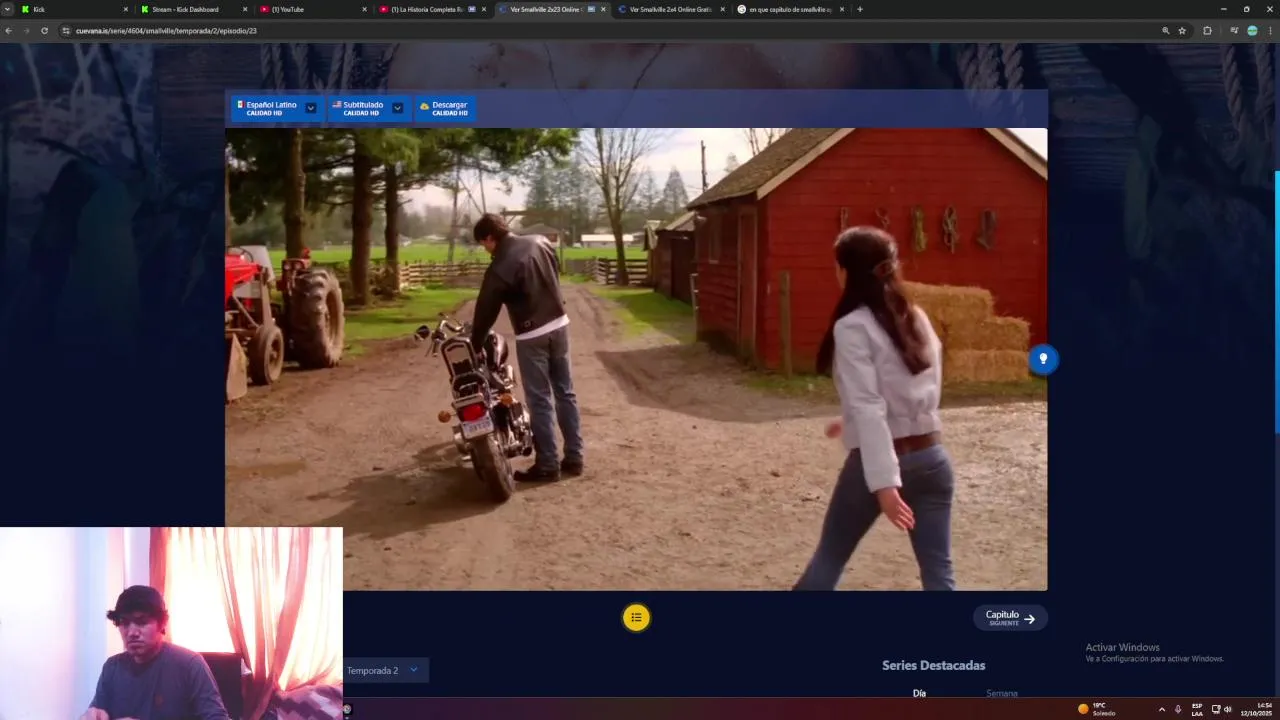1280x720 pixels.
Task: Open the Temporada 2 season dropdown
Action: (x=385, y=670)
